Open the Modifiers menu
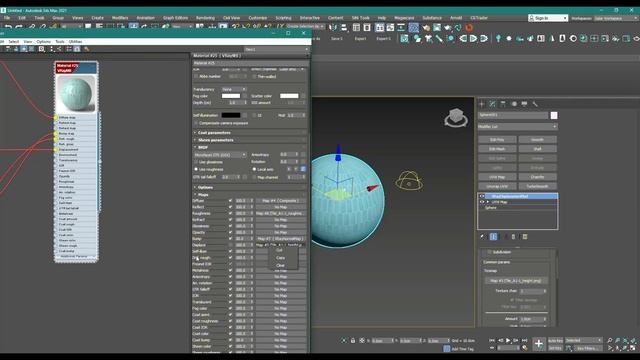Screen dimensions: 640x360 (x=120, y=18)
